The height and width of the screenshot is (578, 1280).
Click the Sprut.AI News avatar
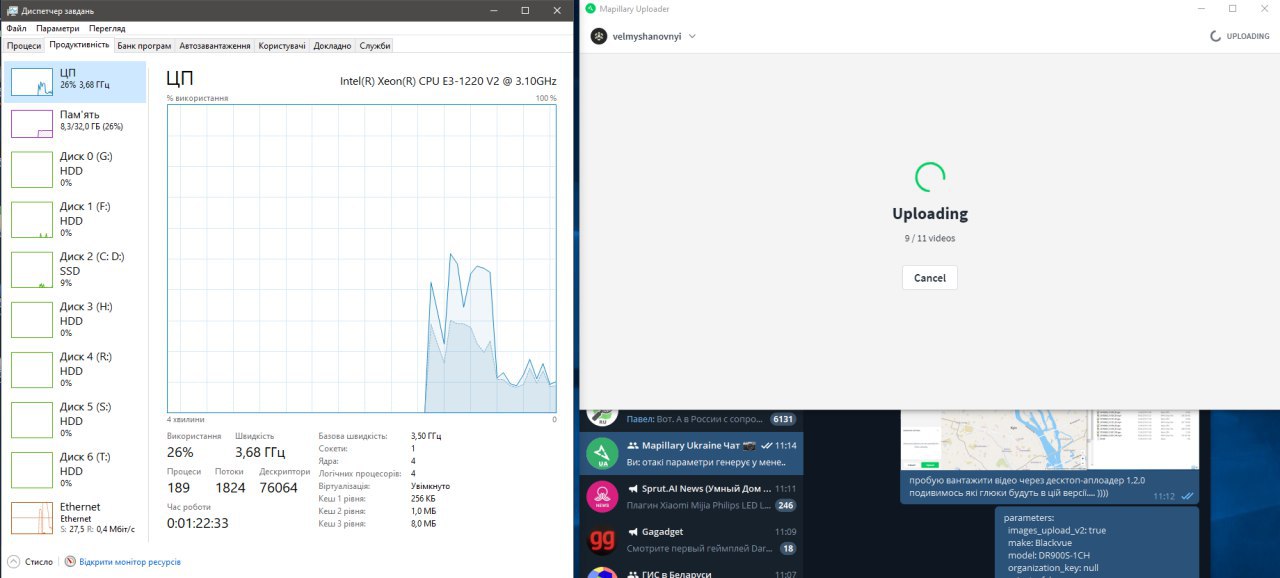click(x=602, y=497)
